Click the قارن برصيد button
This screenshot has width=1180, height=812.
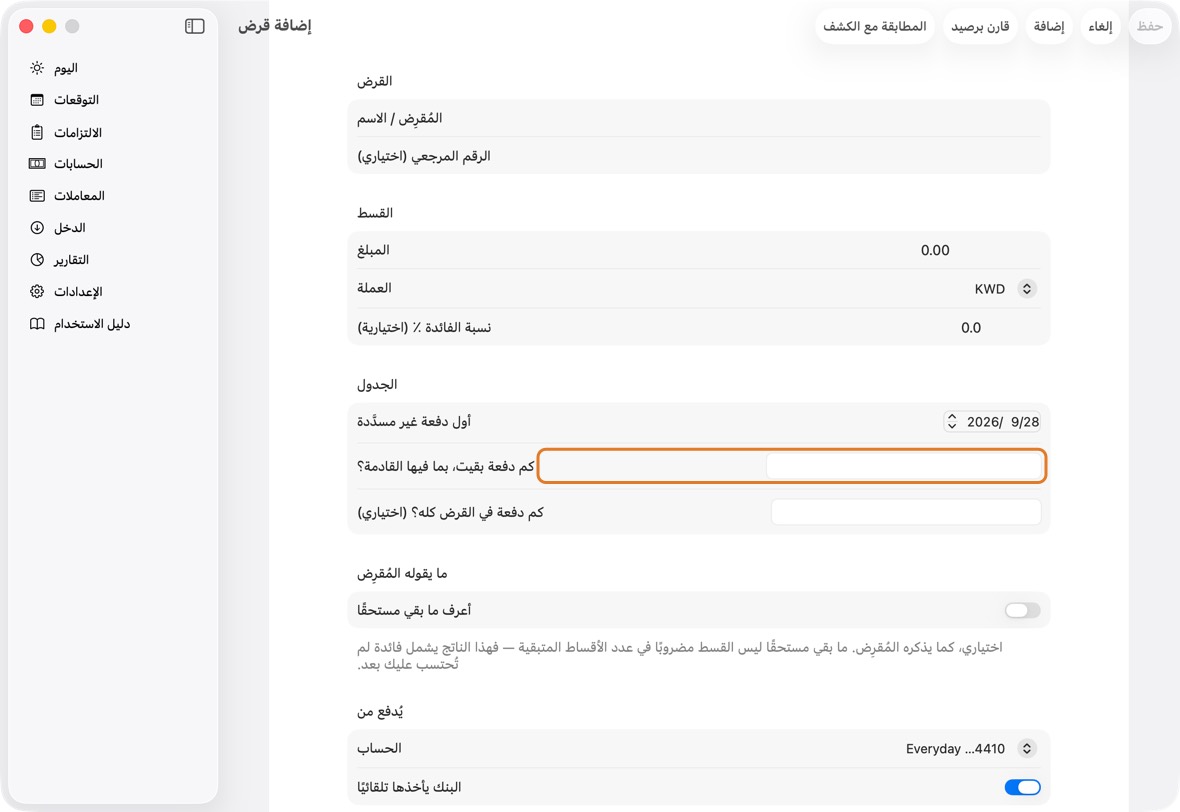click(x=980, y=26)
